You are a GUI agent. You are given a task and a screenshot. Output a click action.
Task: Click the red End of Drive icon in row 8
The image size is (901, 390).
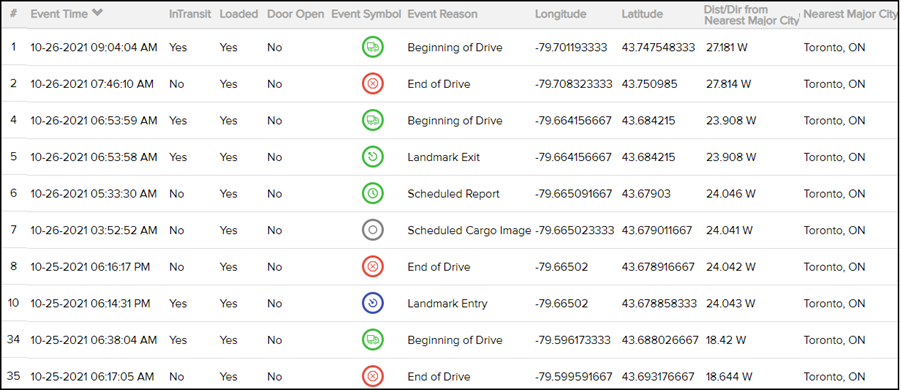pyautogui.click(x=372, y=267)
